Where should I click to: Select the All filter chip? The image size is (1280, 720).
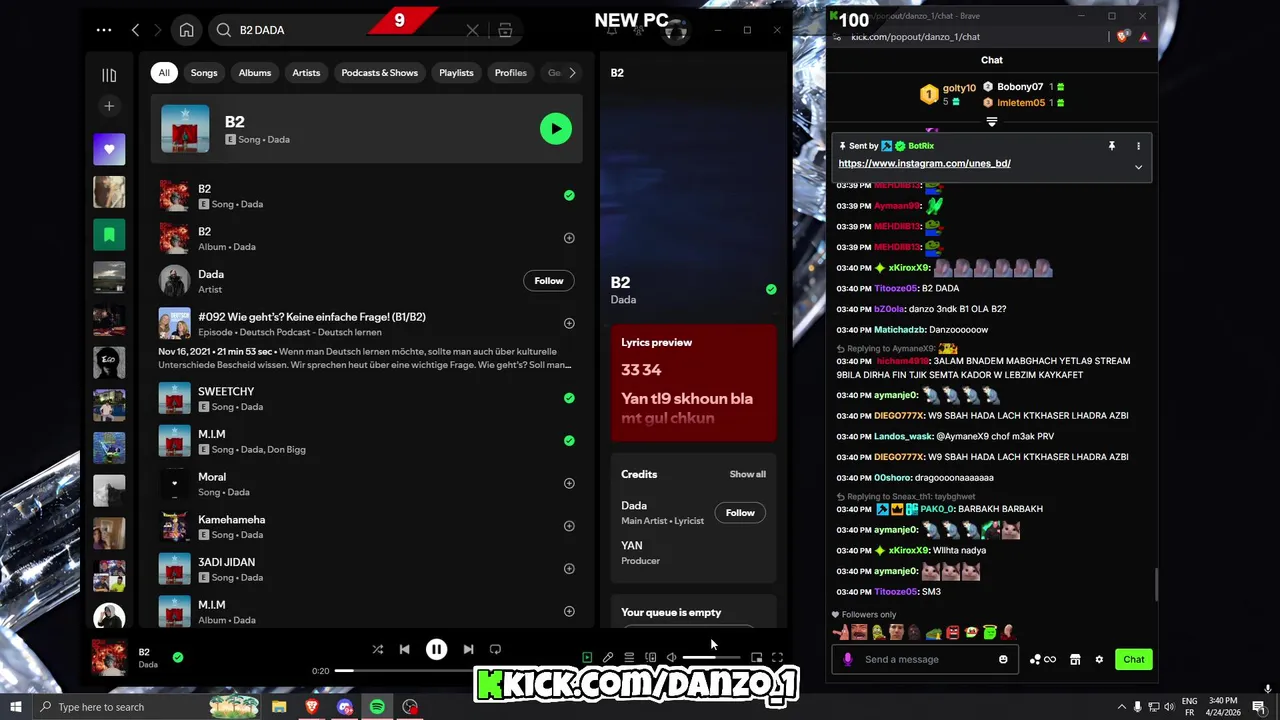[164, 73]
